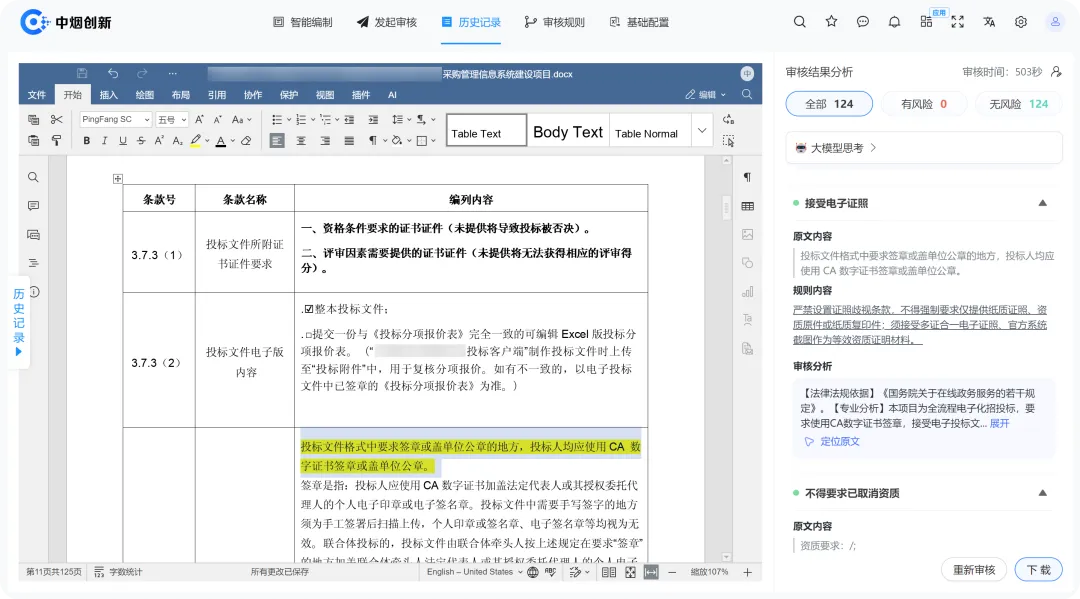
Task: Open the 布局 ribbon tab
Action: tap(180, 95)
